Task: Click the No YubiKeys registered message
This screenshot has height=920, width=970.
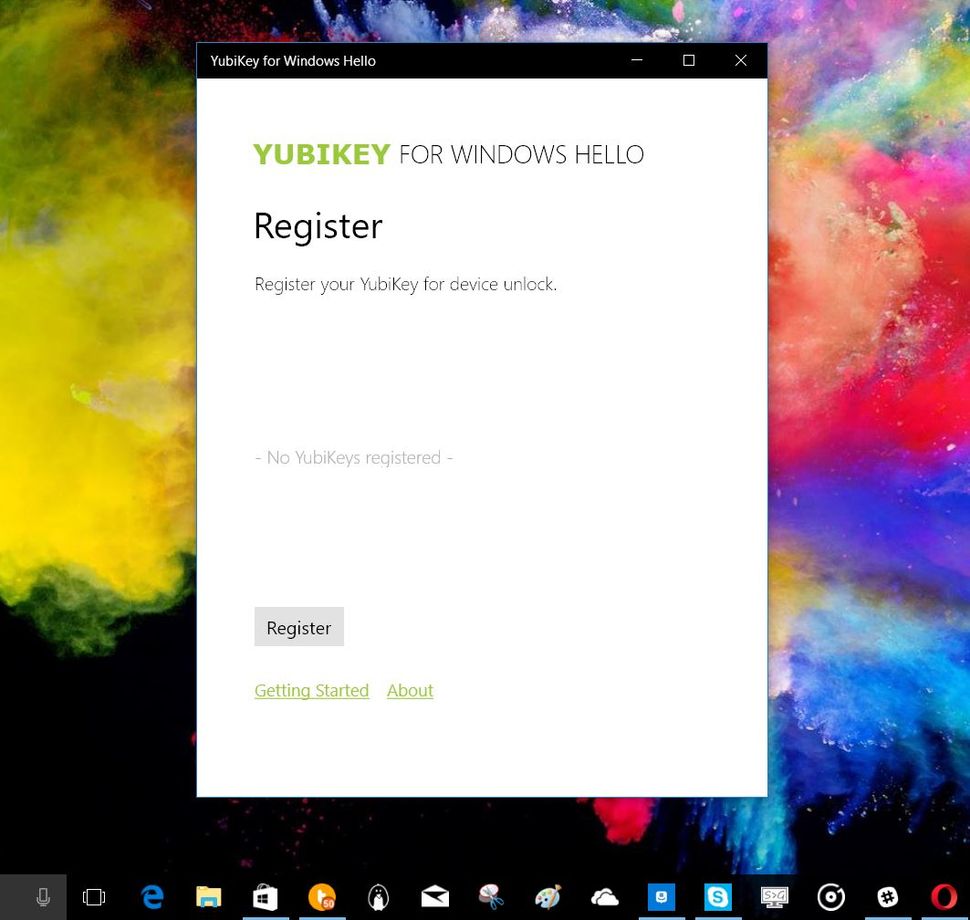Action: click(353, 457)
